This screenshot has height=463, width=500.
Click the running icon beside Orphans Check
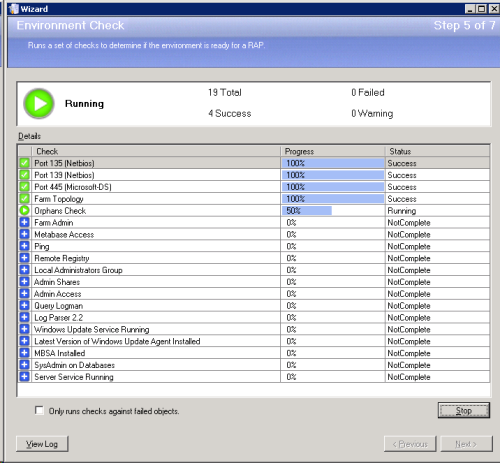coord(24,210)
